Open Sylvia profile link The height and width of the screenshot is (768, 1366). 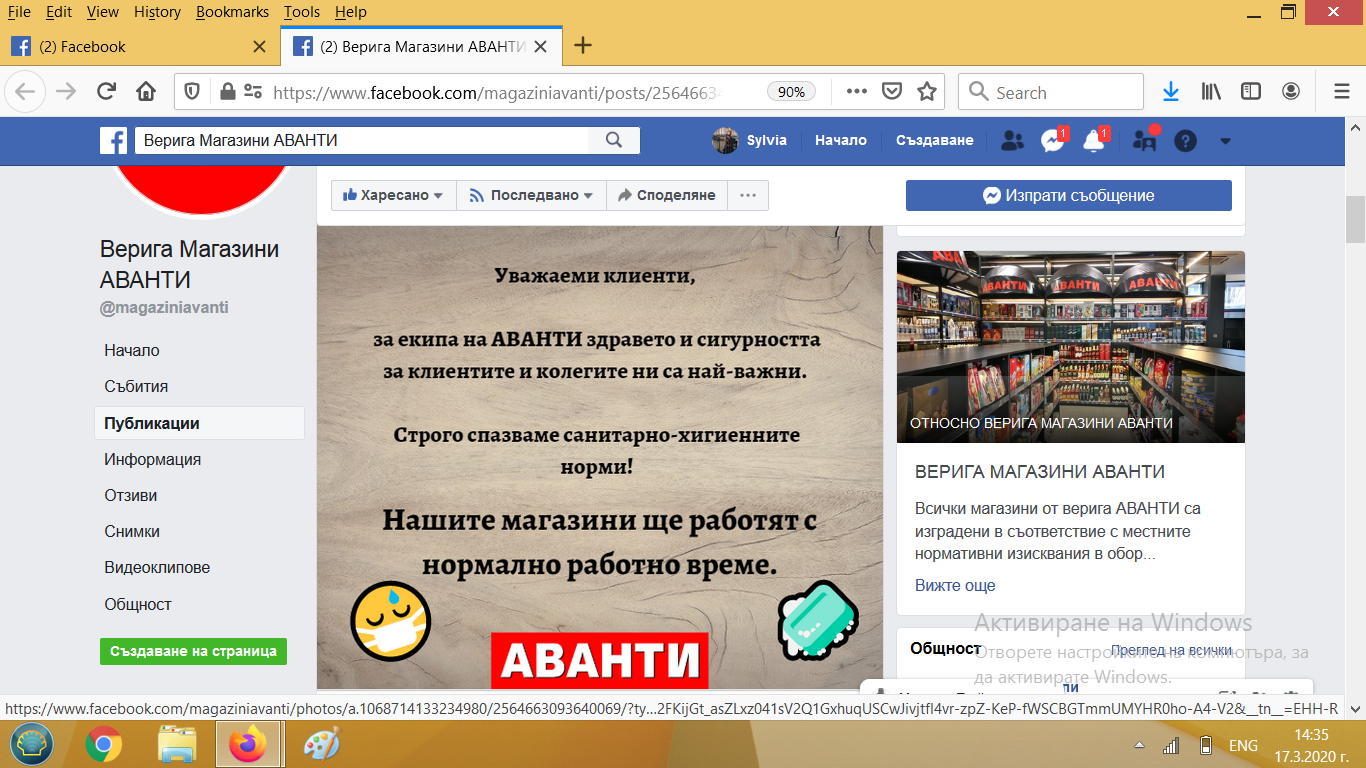point(750,141)
